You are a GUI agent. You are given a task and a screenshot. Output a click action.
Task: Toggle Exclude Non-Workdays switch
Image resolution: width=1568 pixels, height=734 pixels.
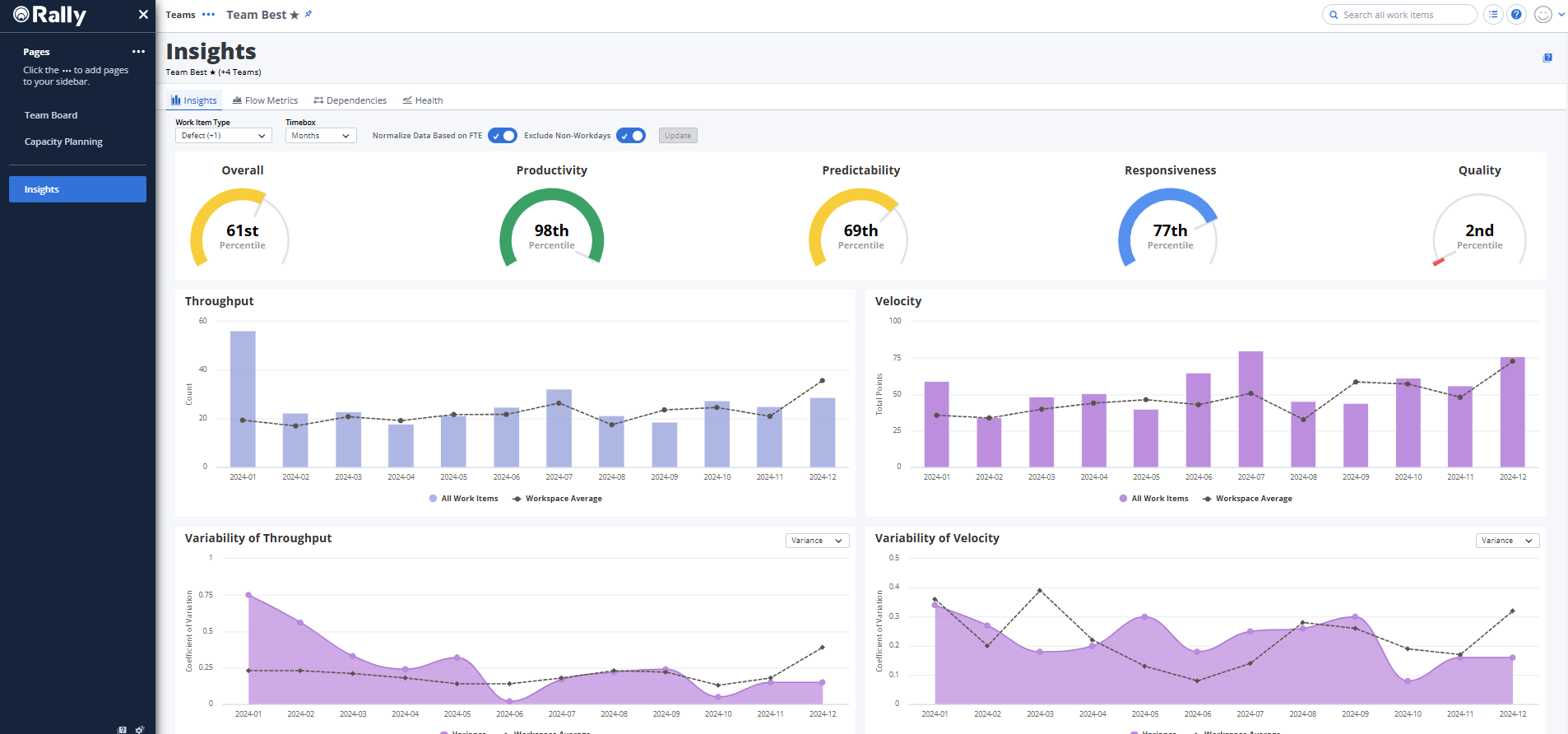point(631,136)
